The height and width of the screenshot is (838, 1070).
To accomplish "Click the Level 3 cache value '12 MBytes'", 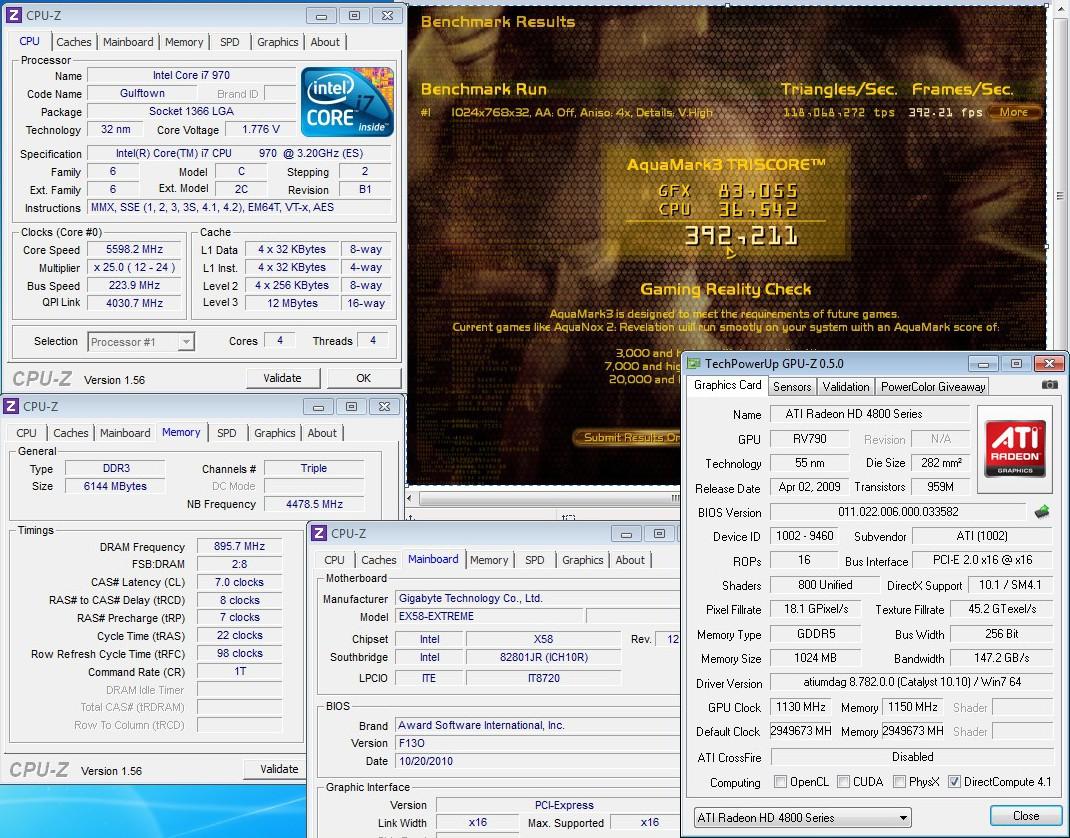I will point(292,303).
